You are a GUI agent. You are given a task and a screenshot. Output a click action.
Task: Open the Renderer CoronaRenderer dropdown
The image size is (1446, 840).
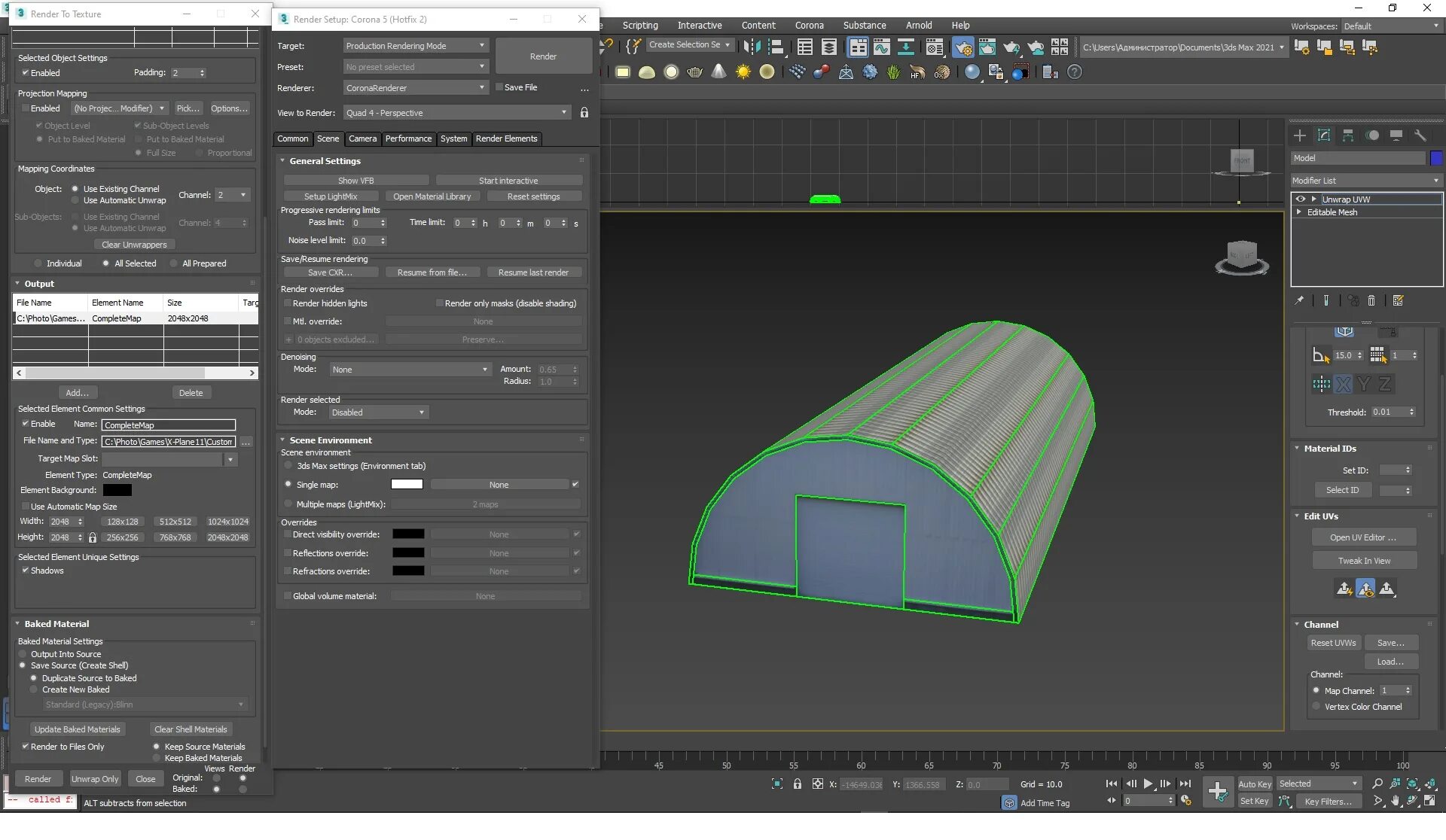coord(416,88)
